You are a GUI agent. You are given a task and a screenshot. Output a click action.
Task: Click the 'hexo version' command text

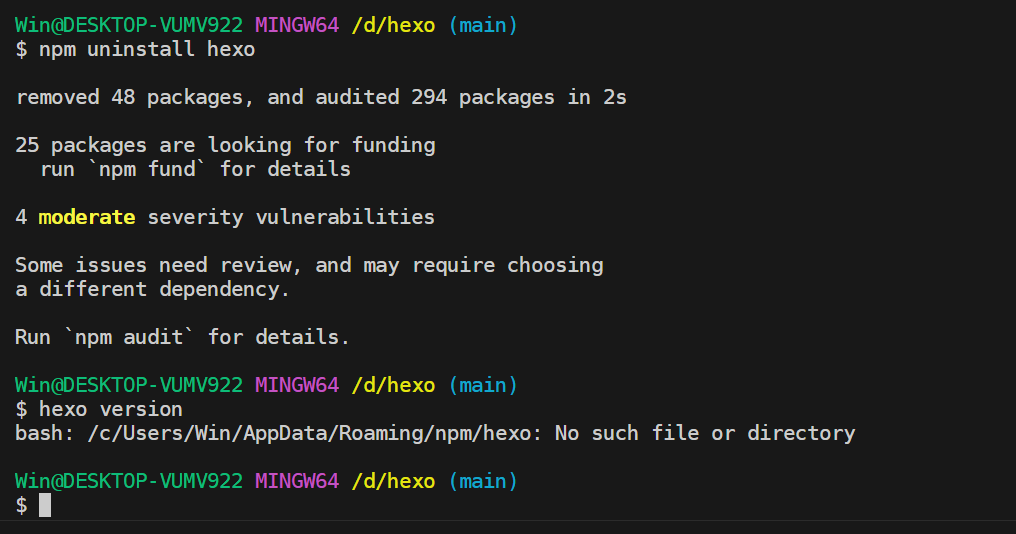tap(111, 409)
